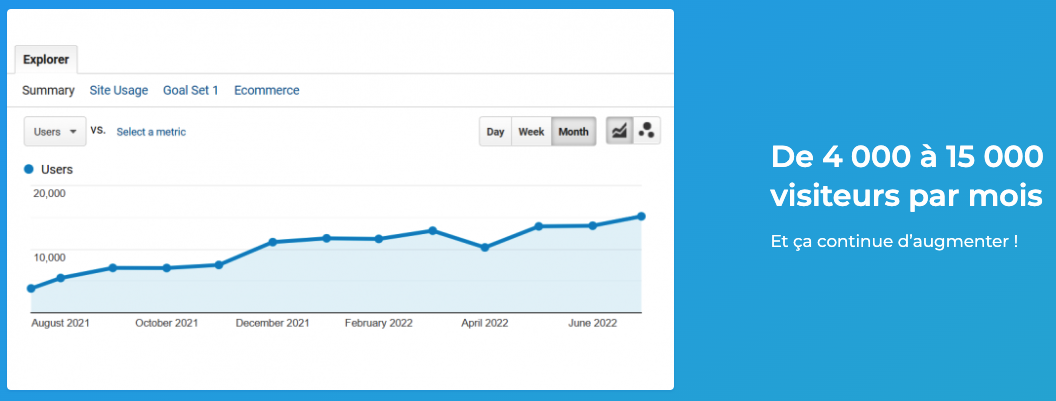Viewport: 1056px width, 401px height.
Task: Switch to motion chart icon
Action: pyautogui.click(x=647, y=131)
